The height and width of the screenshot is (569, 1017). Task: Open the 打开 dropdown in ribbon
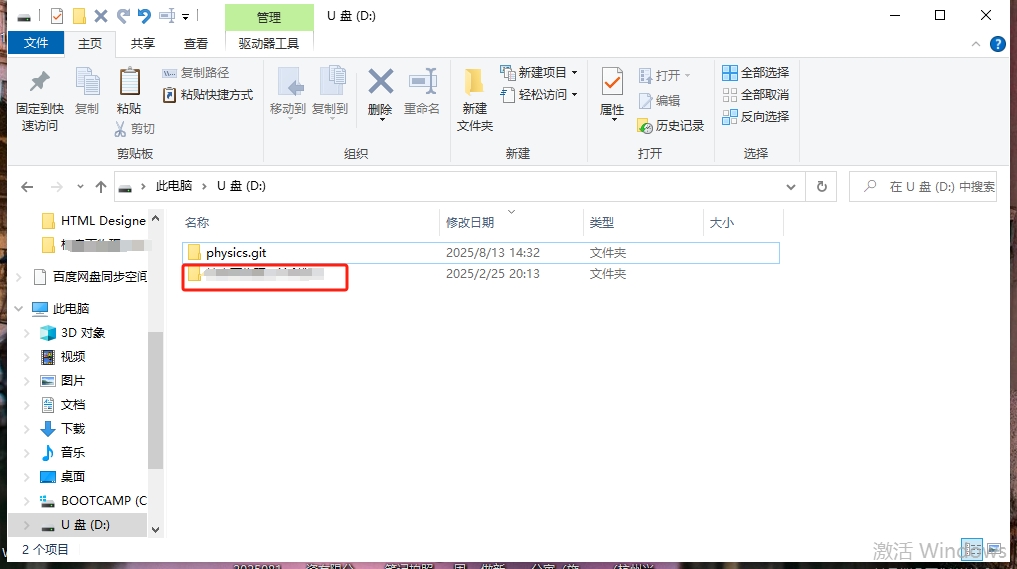[x=664, y=75]
